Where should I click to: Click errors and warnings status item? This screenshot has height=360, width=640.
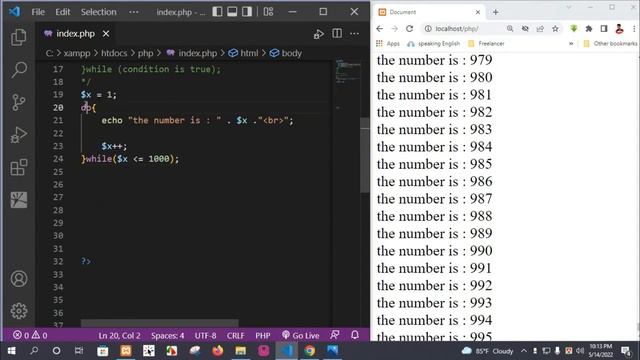tap(30, 335)
